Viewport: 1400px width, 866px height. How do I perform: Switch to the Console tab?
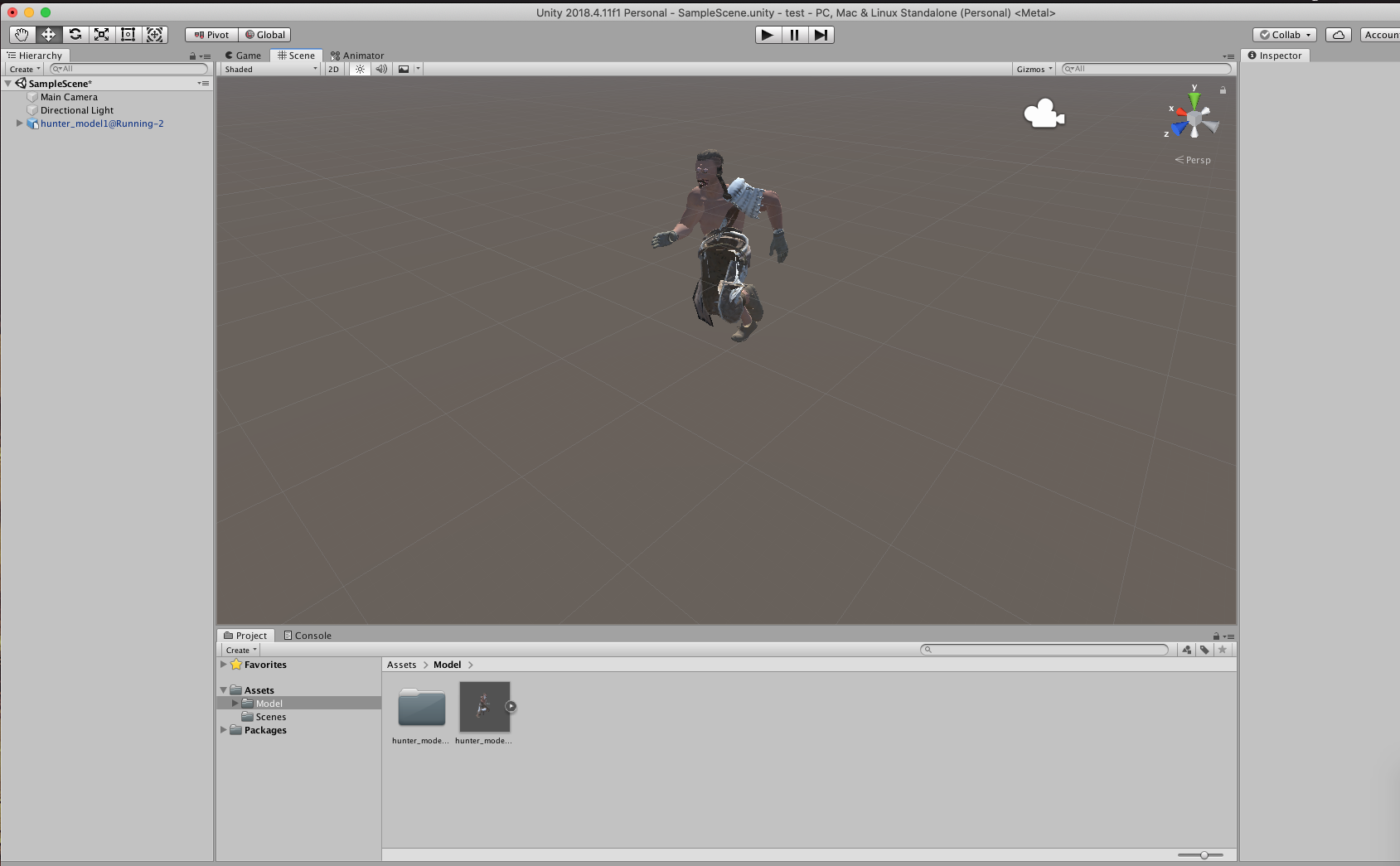point(308,636)
